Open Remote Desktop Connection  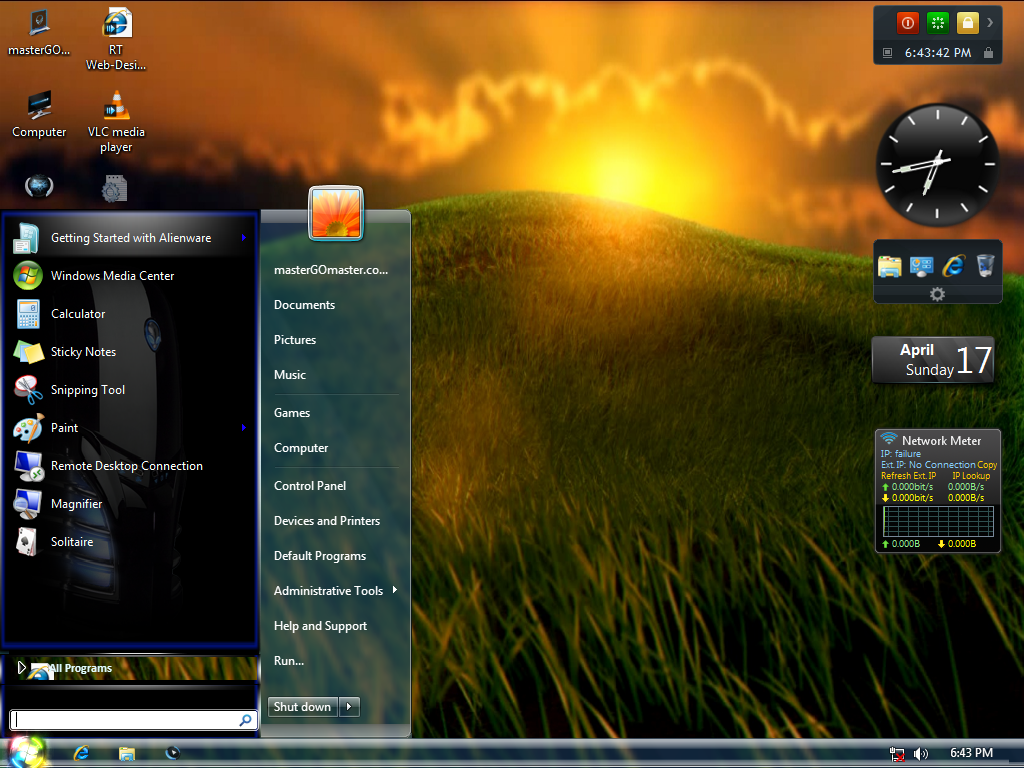129,466
